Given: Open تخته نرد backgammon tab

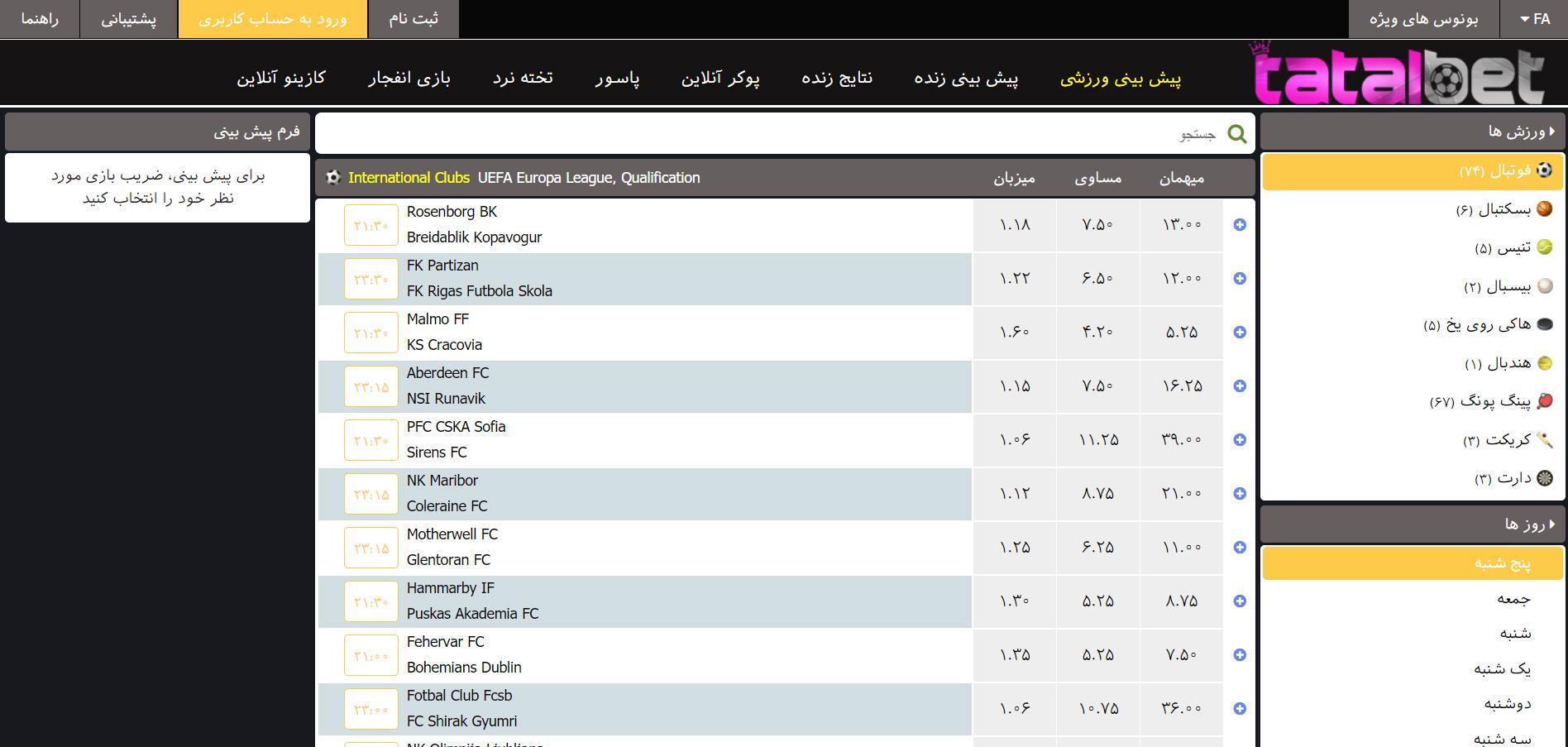Looking at the screenshot, I should tap(523, 77).
